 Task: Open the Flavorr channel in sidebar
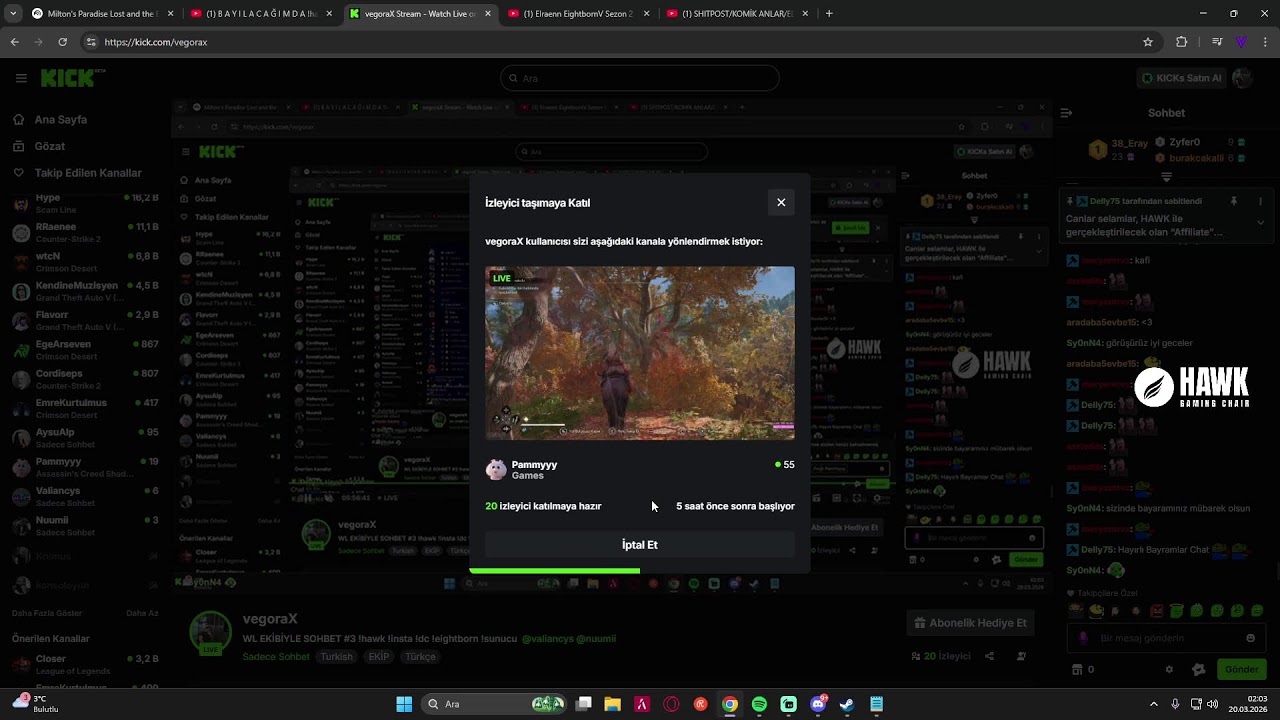(85, 321)
